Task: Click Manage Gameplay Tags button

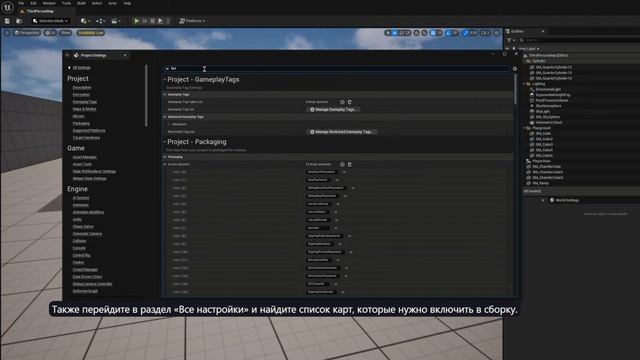Action: (333, 110)
